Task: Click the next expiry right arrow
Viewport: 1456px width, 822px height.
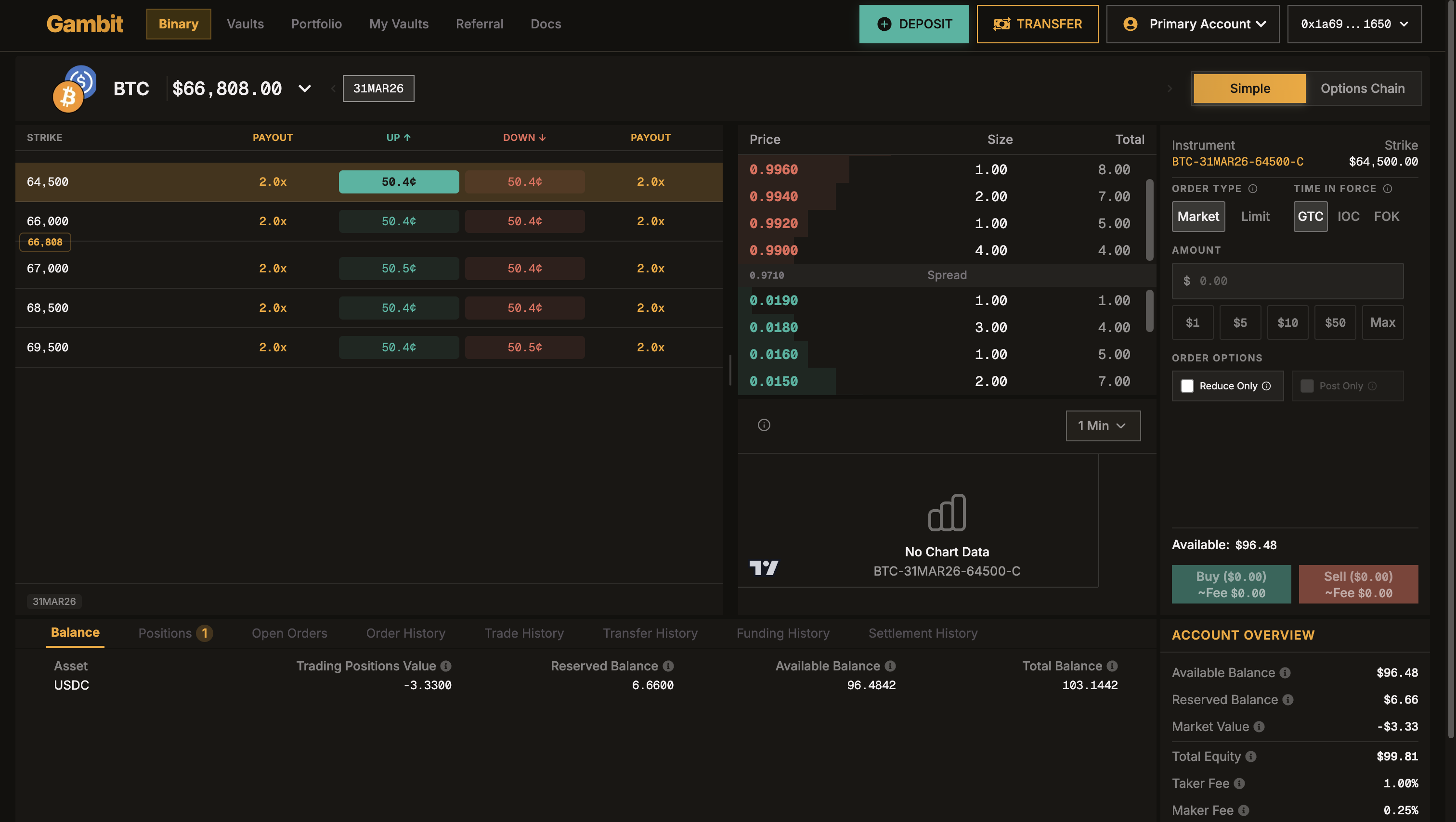Action: pyautogui.click(x=1170, y=89)
